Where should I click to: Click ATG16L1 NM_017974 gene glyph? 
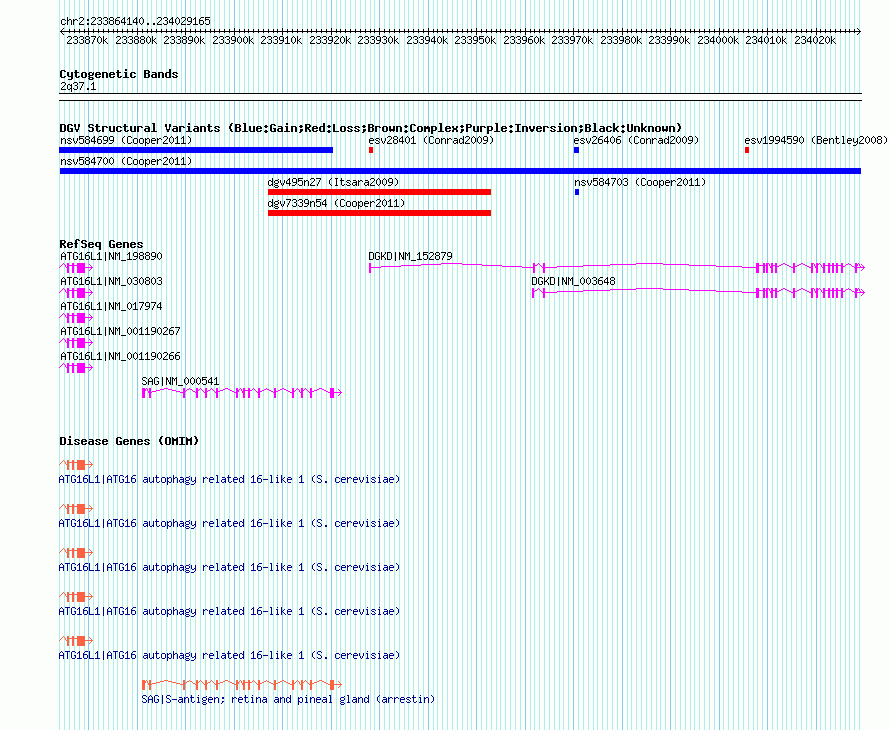[x=76, y=318]
